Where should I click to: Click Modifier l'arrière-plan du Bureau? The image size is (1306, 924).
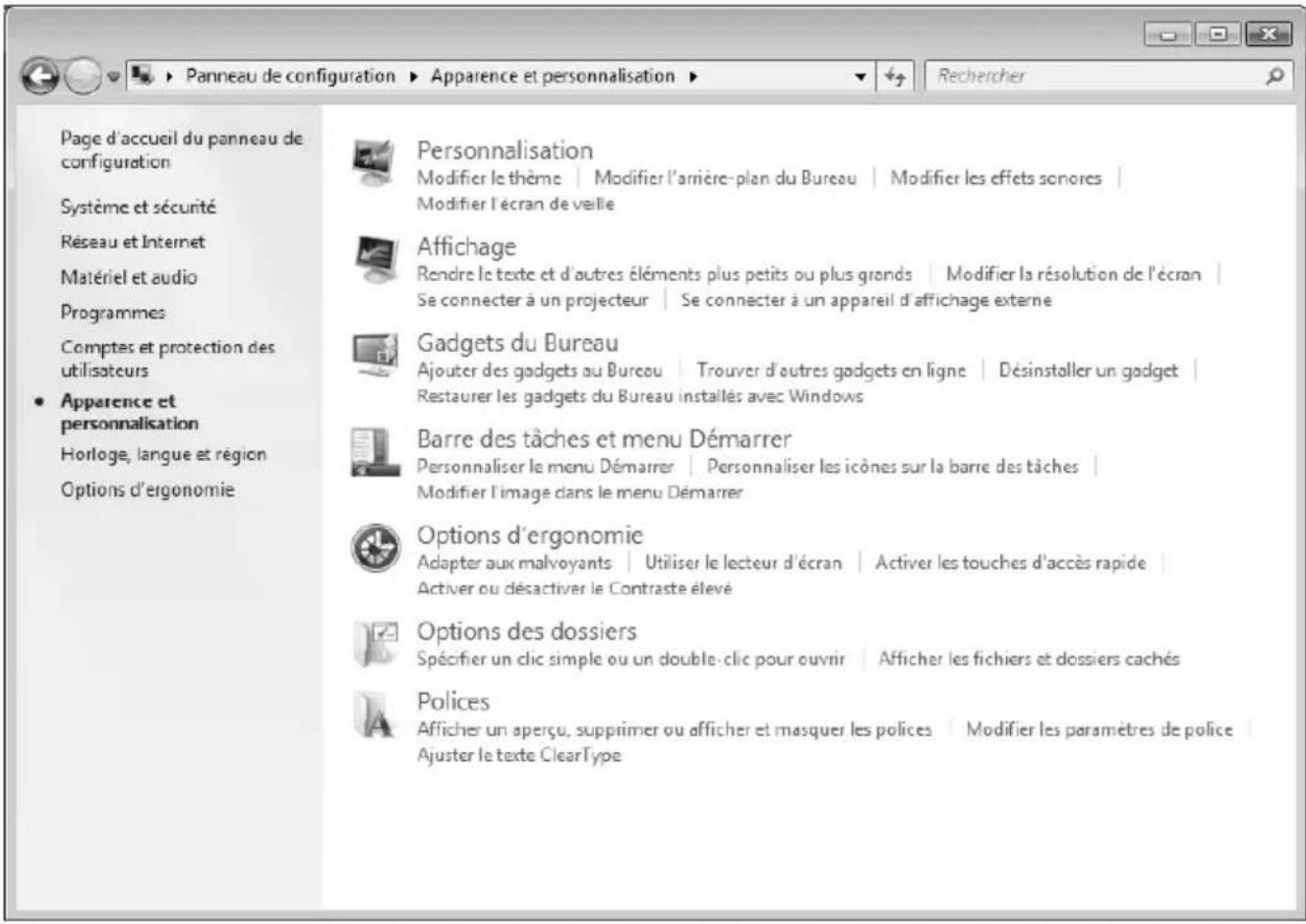point(725,178)
